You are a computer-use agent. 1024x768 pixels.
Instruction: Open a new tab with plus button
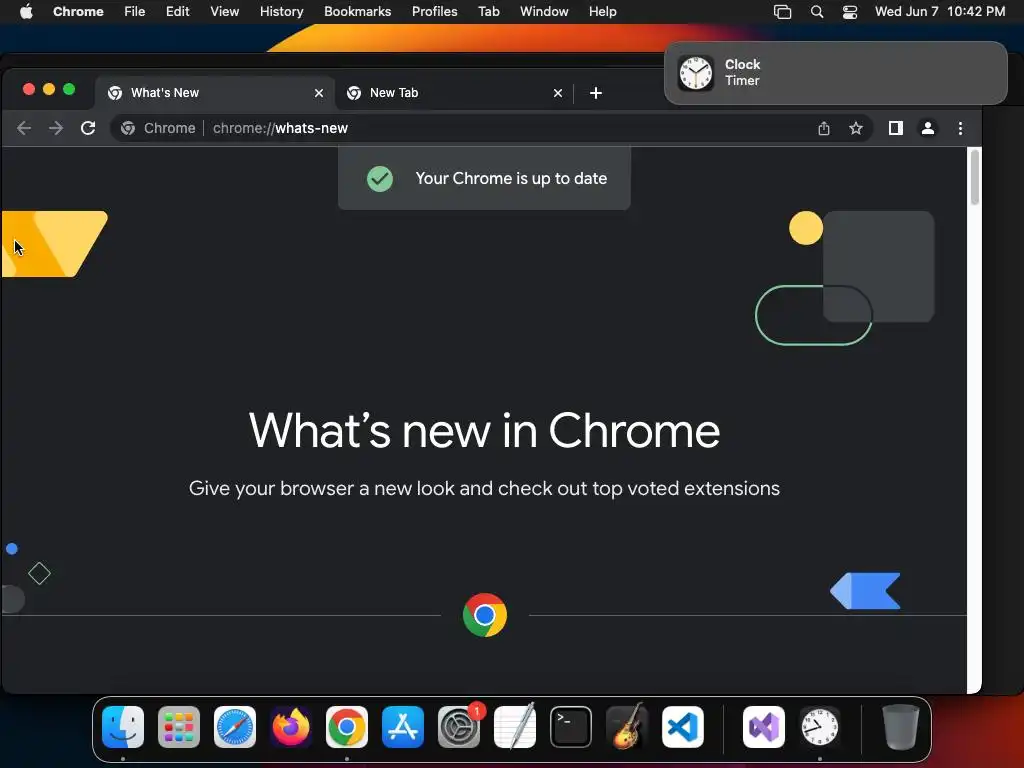click(596, 93)
